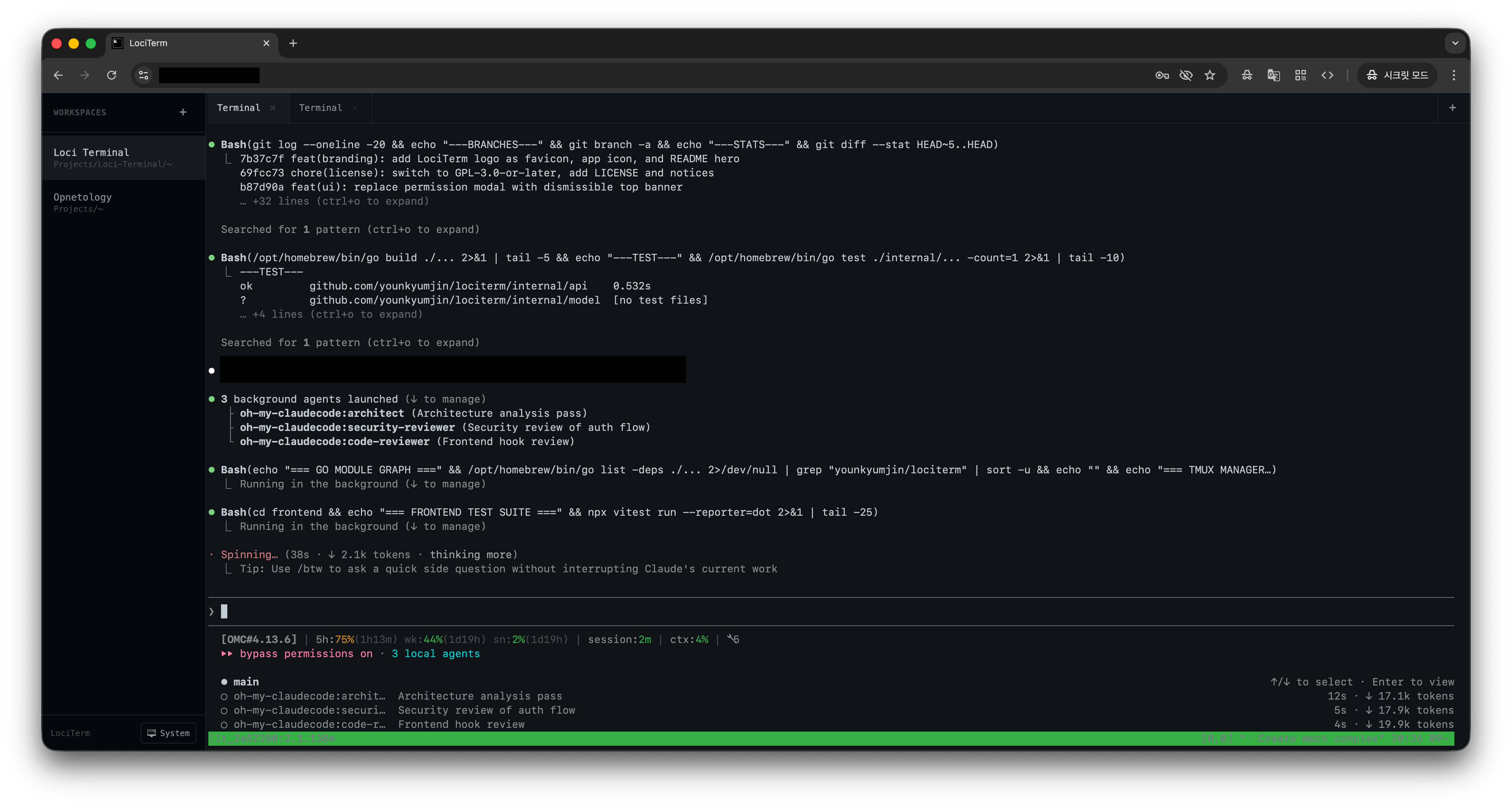Click the 'wk:44%' usage indicator

point(423,639)
